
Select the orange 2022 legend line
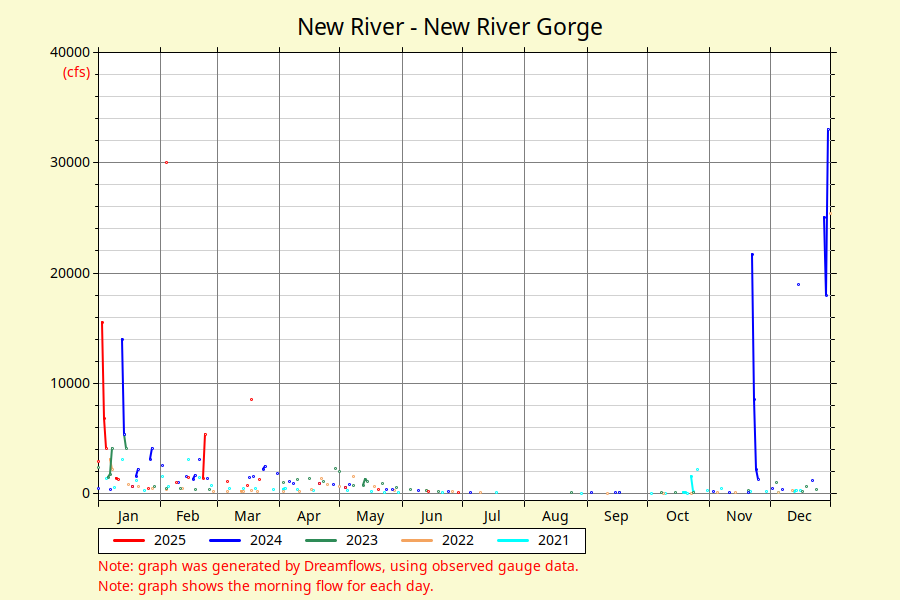click(x=417, y=540)
